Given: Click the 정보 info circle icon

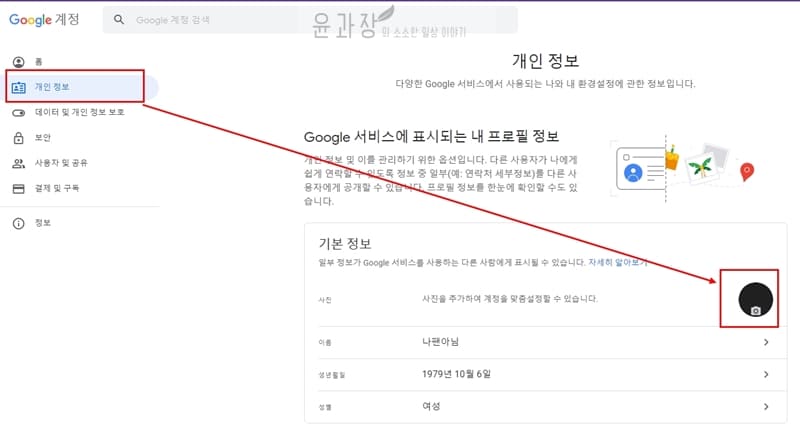Looking at the screenshot, I should point(18,223).
